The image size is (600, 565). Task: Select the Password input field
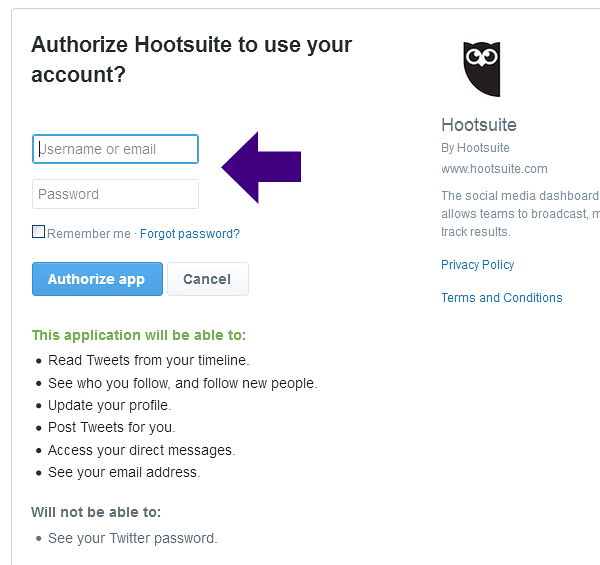pyautogui.click(x=115, y=194)
